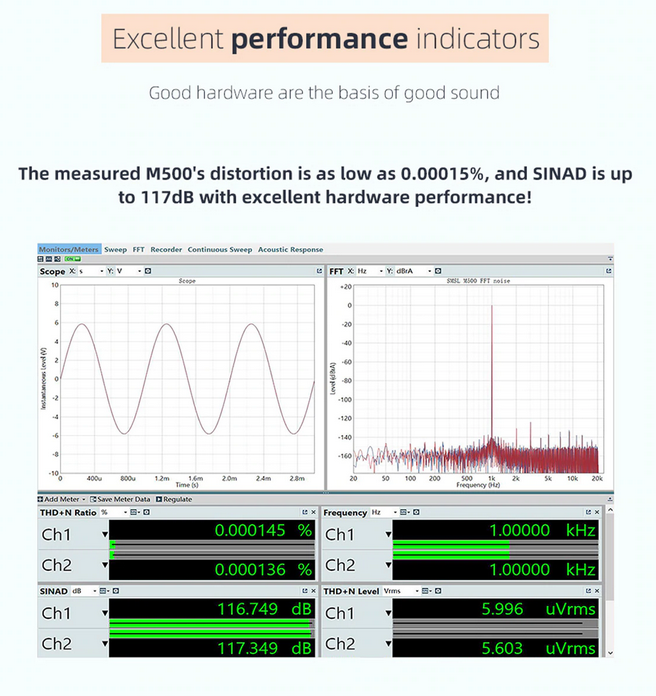Open THD+N Level display options icon
Viewport: 656px width, 696px height.
(427, 591)
